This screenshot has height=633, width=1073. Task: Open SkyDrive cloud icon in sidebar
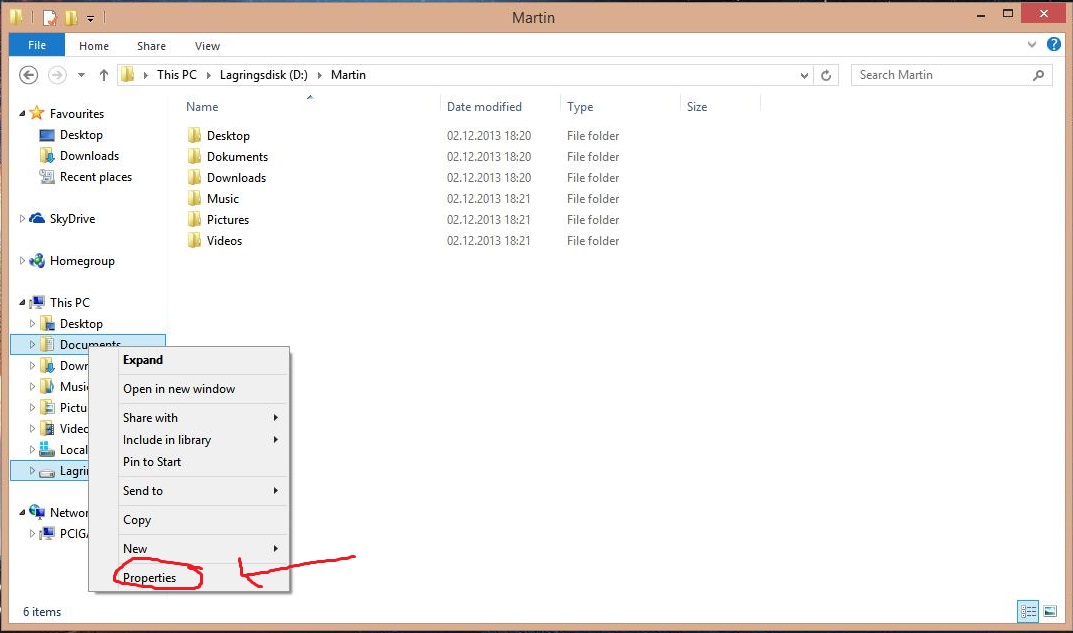click(37, 218)
